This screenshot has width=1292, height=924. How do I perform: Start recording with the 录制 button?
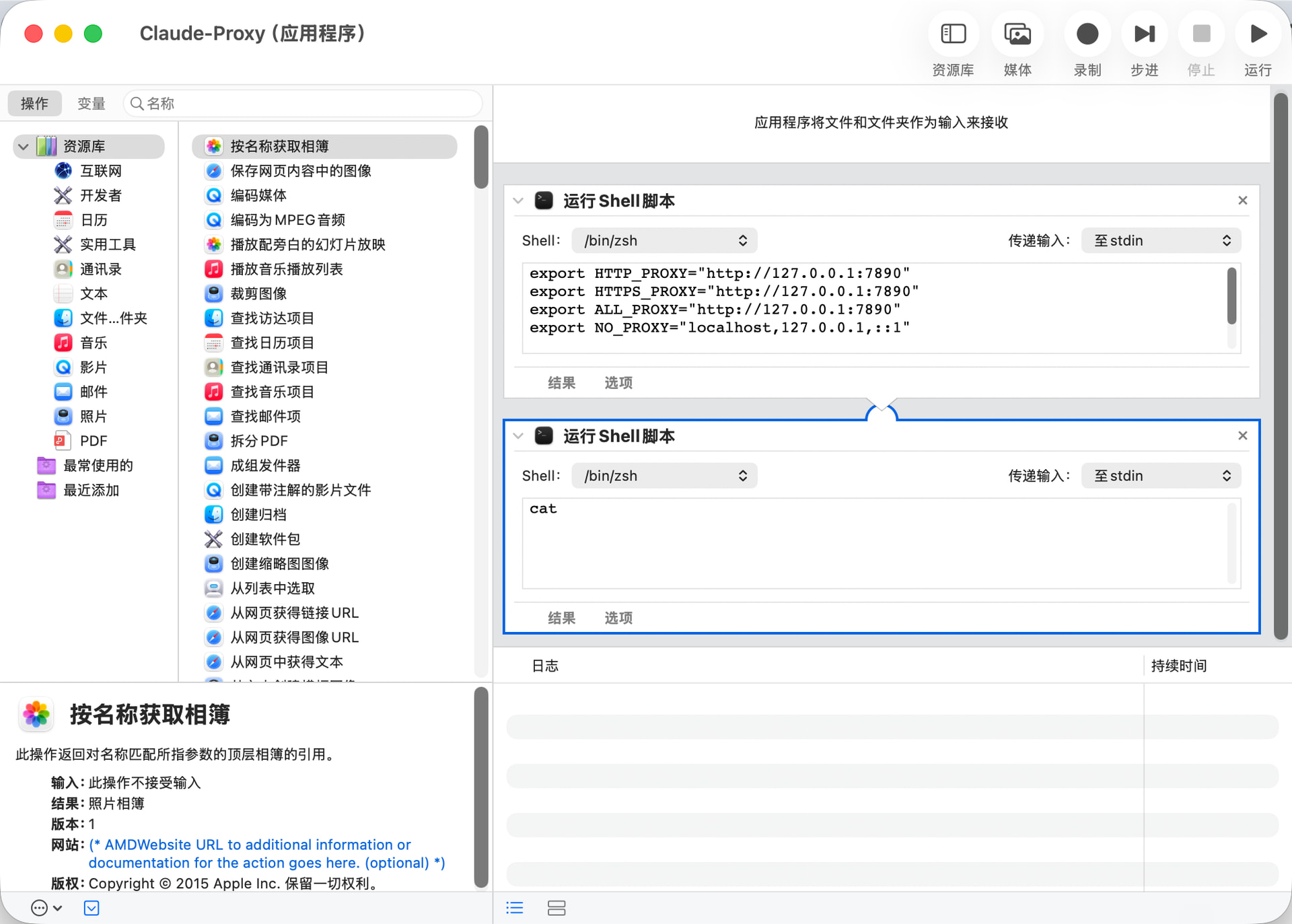(x=1087, y=34)
